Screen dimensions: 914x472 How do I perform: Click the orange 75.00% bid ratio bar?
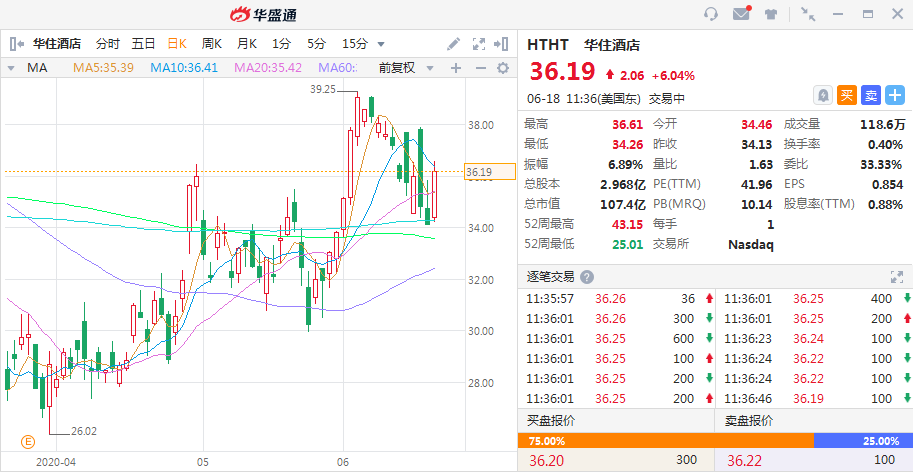coord(665,441)
